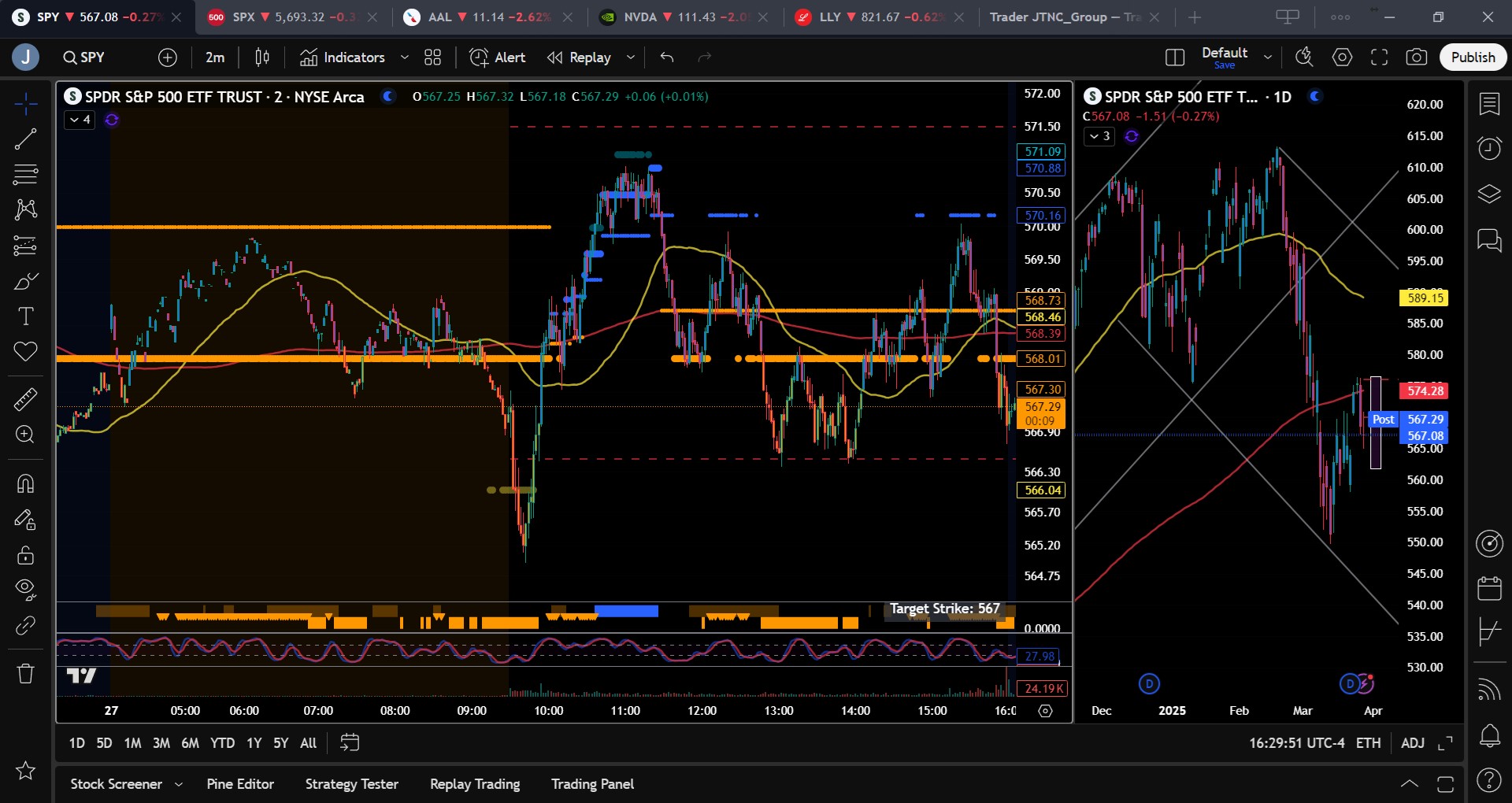The height and width of the screenshot is (803, 1512).
Task: Open the Pine Editor tab
Action: 240,784
